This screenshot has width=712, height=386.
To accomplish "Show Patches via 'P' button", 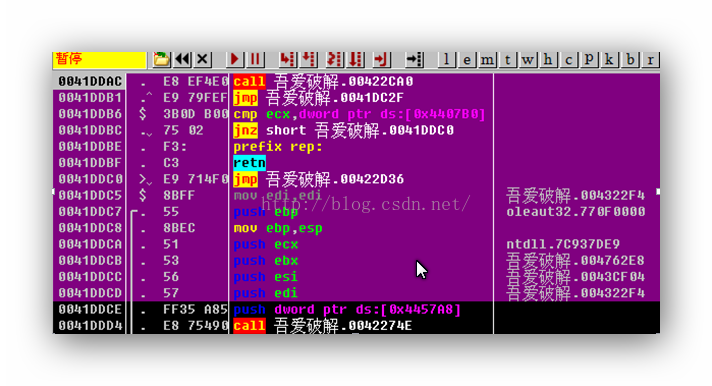I will click(x=589, y=59).
